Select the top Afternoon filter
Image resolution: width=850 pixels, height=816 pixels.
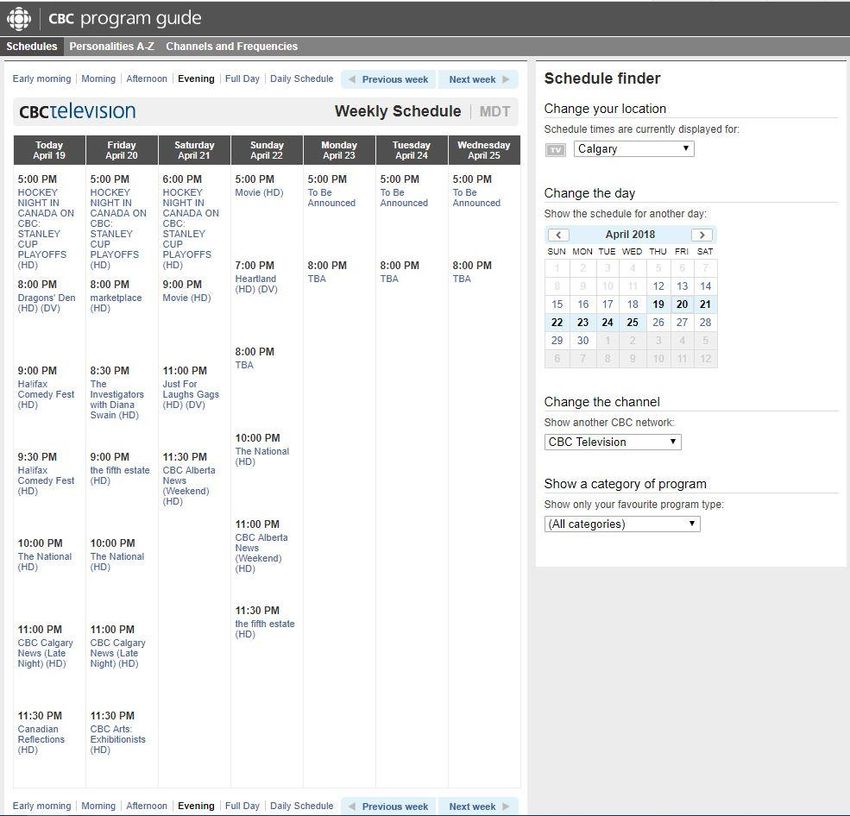tap(146, 79)
